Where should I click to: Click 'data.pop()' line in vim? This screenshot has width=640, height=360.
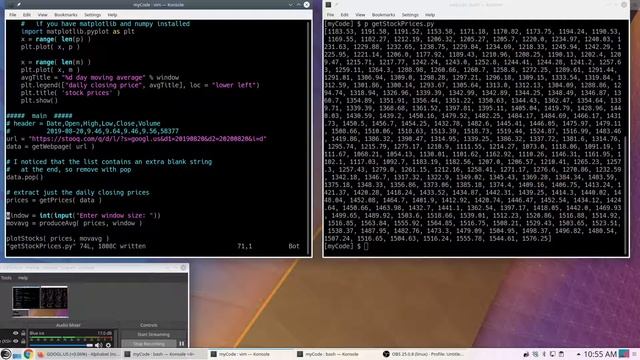pyautogui.click(x=24, y=177)
